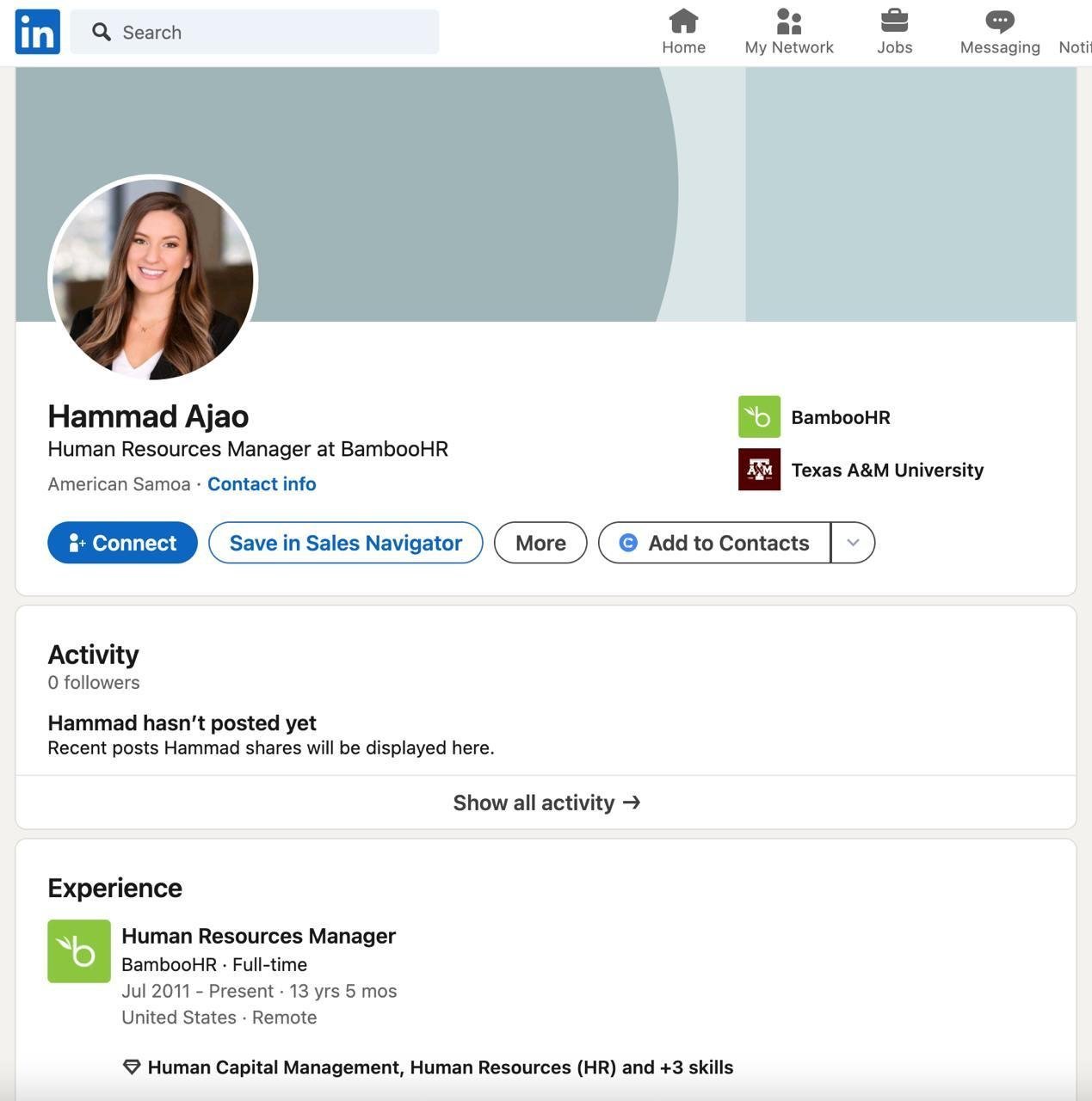Expand the Human Capital Management skills list

[440, 1067]
